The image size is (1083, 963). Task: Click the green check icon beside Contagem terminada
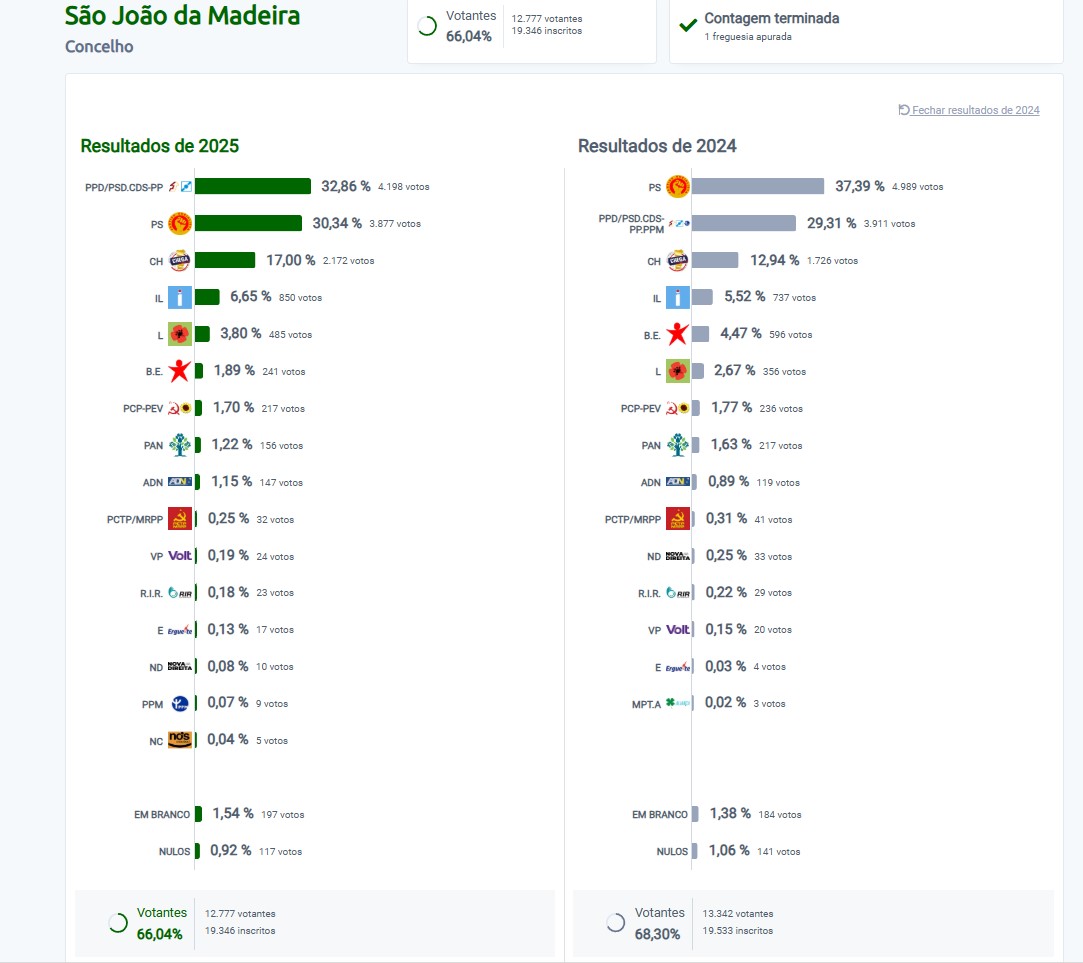(688, 26)
